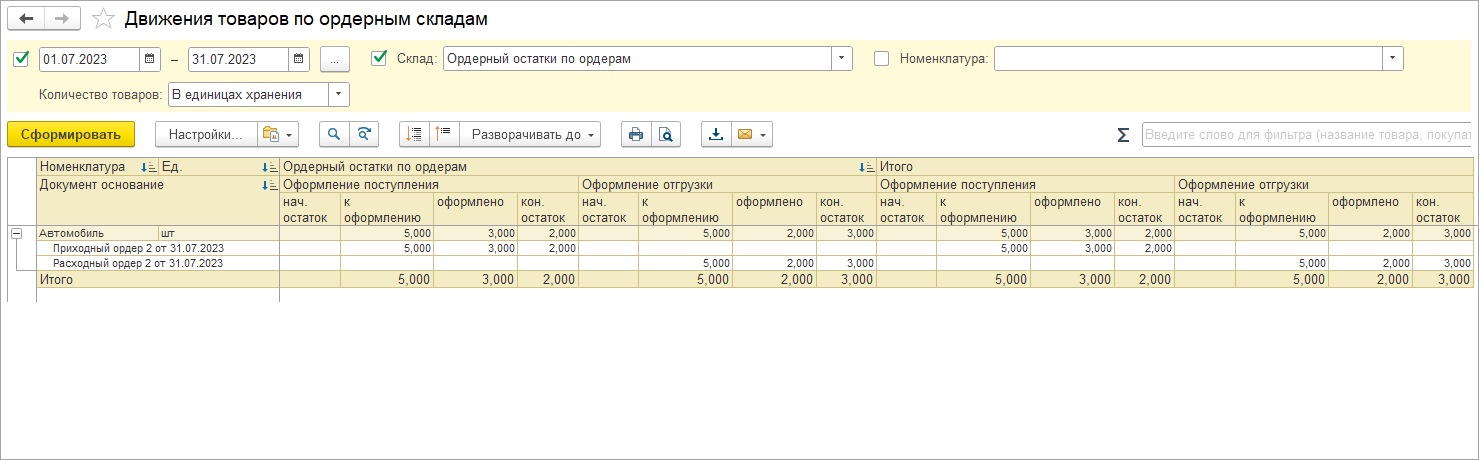1479x460 pixels.
Task: Click the start date field 01.07.2023
Action: pos(89,59)
